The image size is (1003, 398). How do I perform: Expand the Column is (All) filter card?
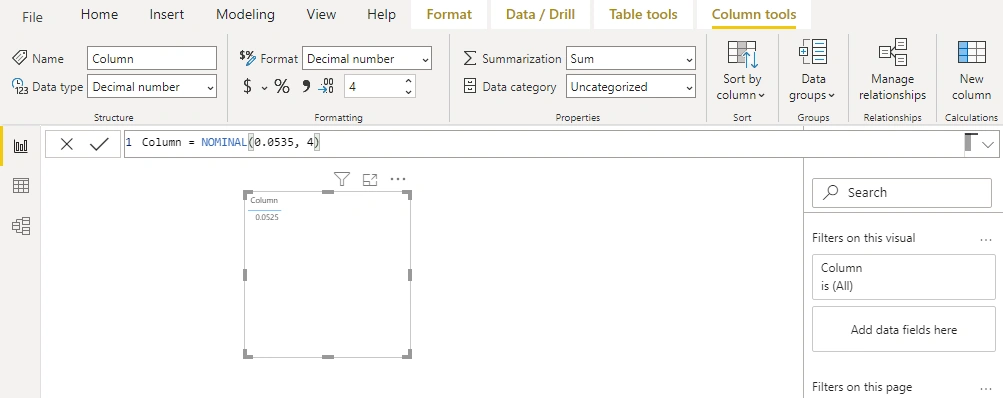[x=904, y=276]
